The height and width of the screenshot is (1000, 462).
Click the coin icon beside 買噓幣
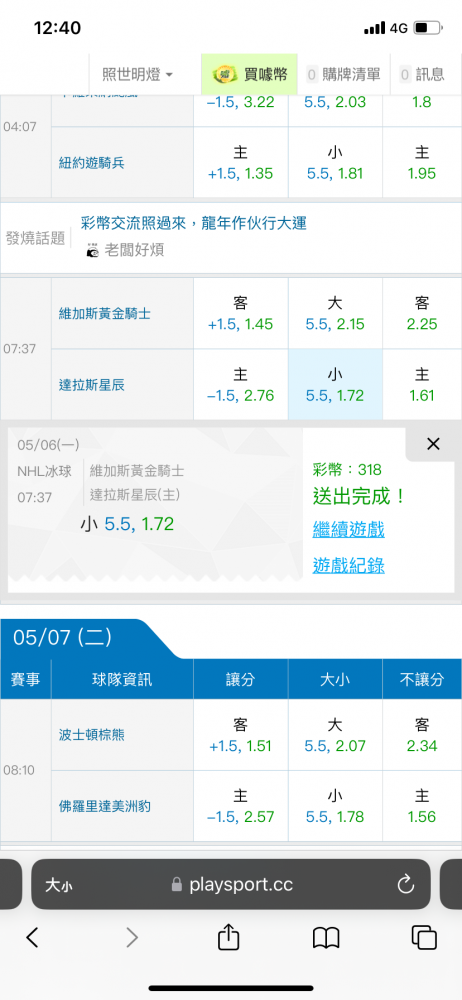pyautogui.click(x=224, y=75)
